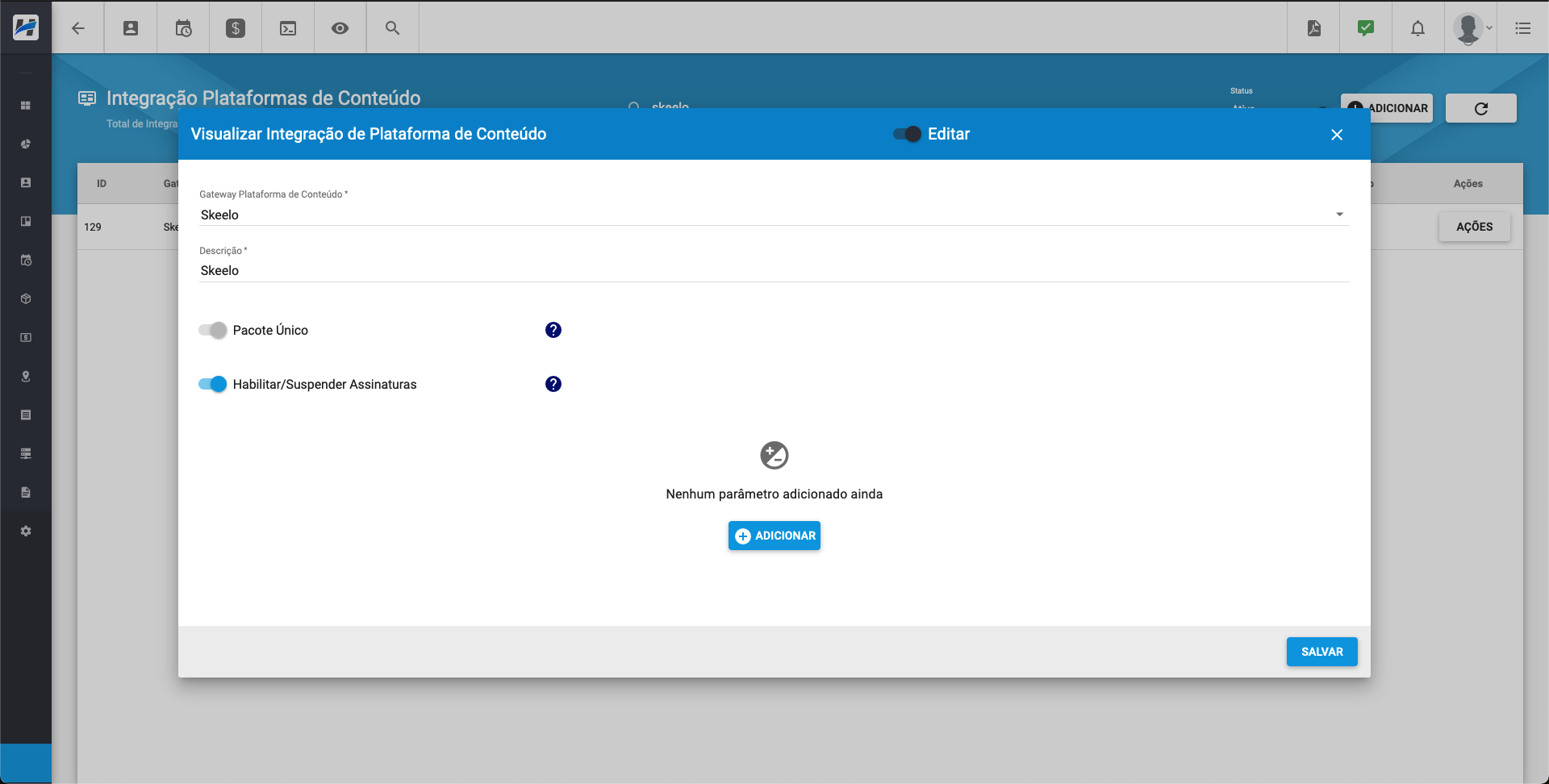Click ADICIONAR to add a parameter
This screenshot has height=784, width=1549.
tap(774, 536)
